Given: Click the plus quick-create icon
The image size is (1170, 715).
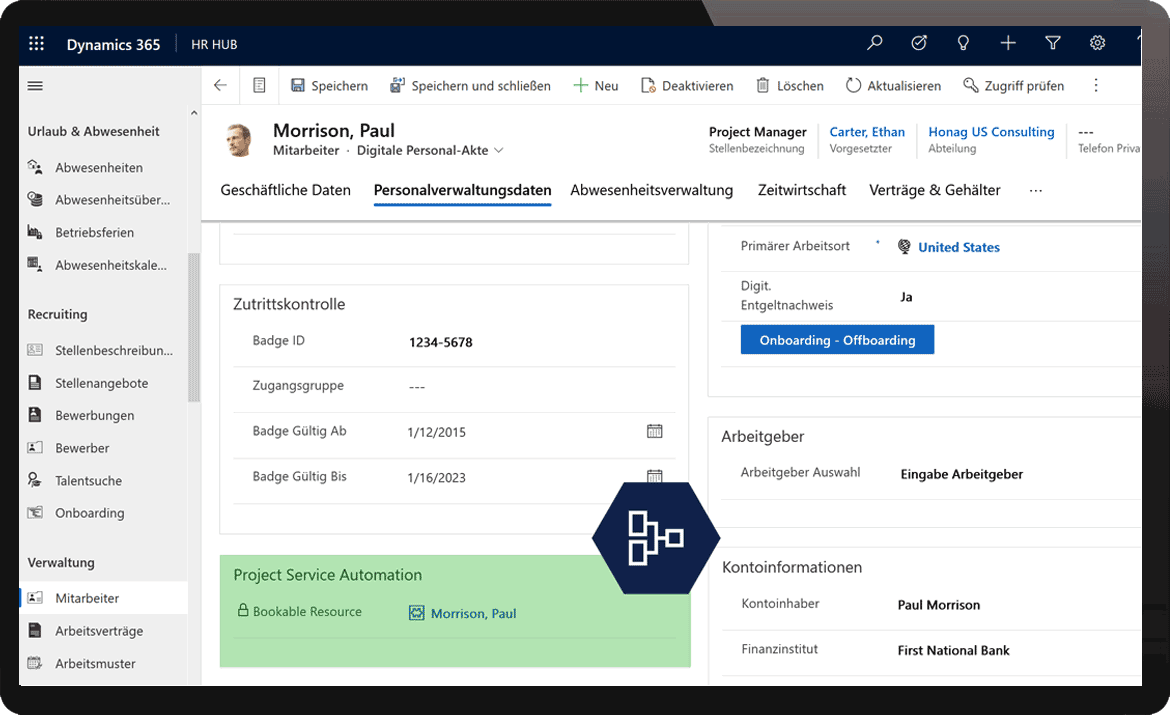Looking at the screenshot, I should (x=1008, y=43).
